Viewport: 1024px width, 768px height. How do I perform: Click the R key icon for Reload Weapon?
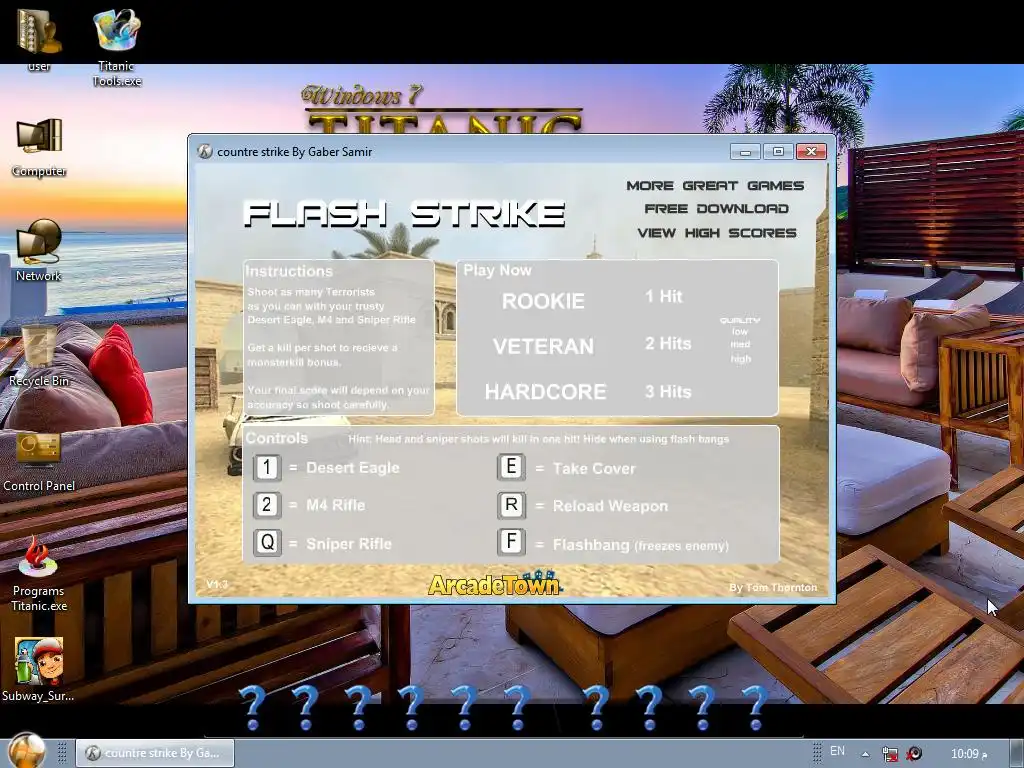tap(511, 505)
